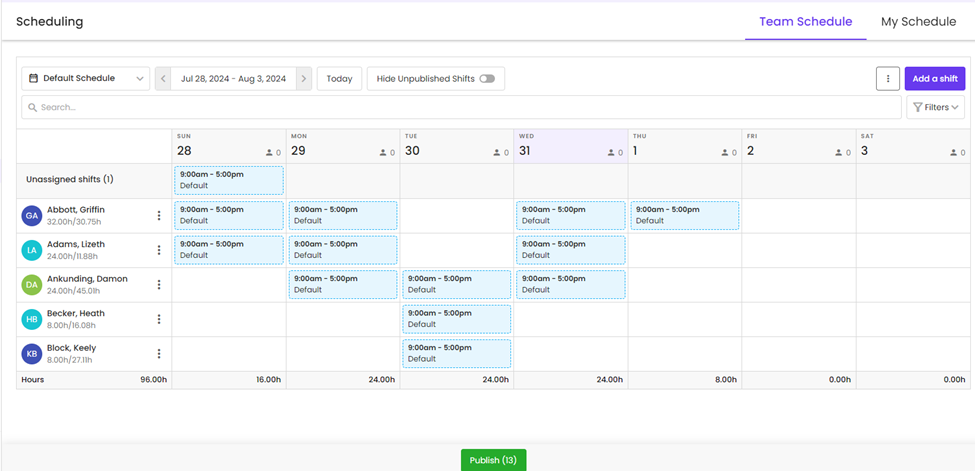Viewport: 975px width, 471px height.
Task: Open the three-dot menu for Becker, Heath
Action: tap(159, 319)
